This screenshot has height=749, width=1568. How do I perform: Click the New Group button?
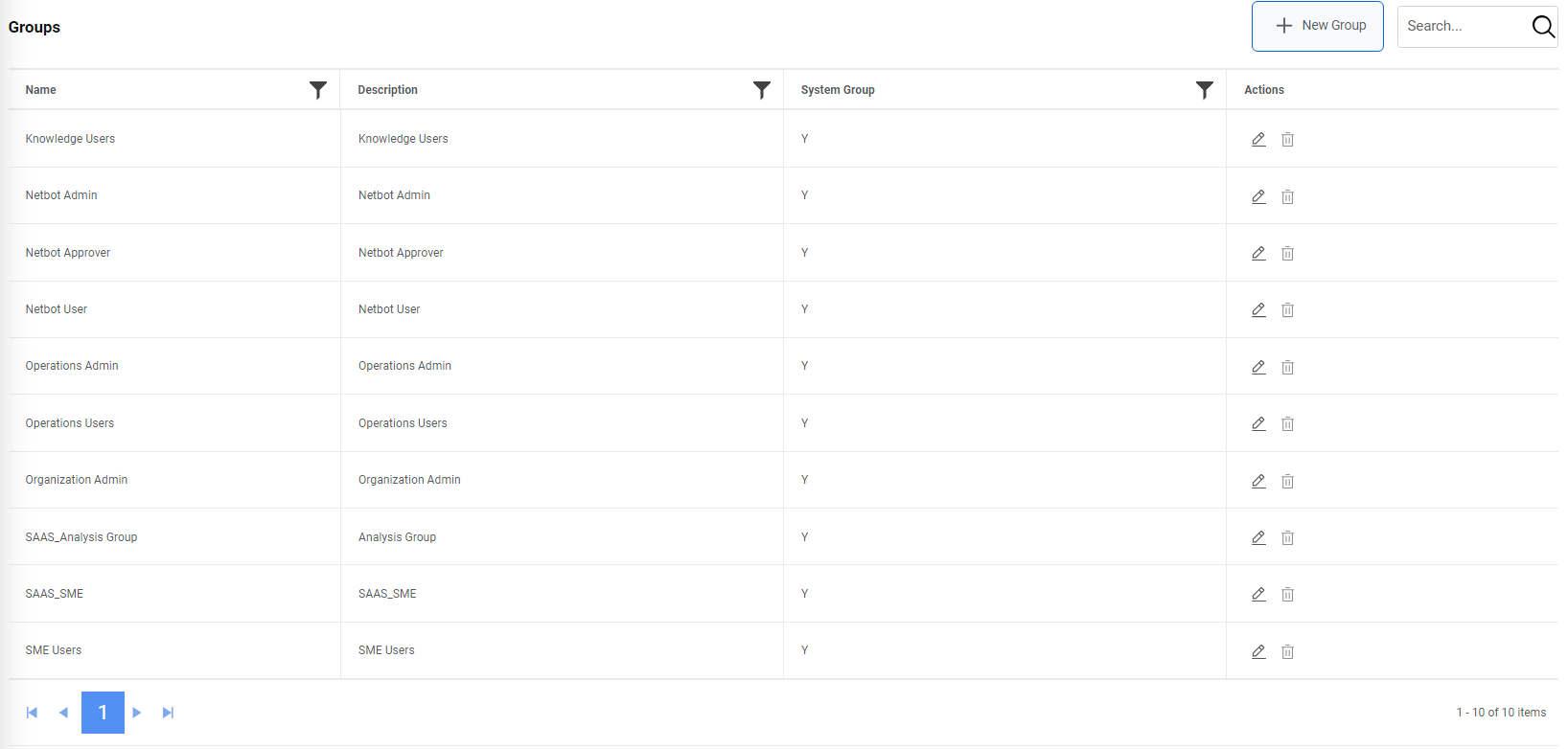pyautogui.click(x=1317, y=26)
